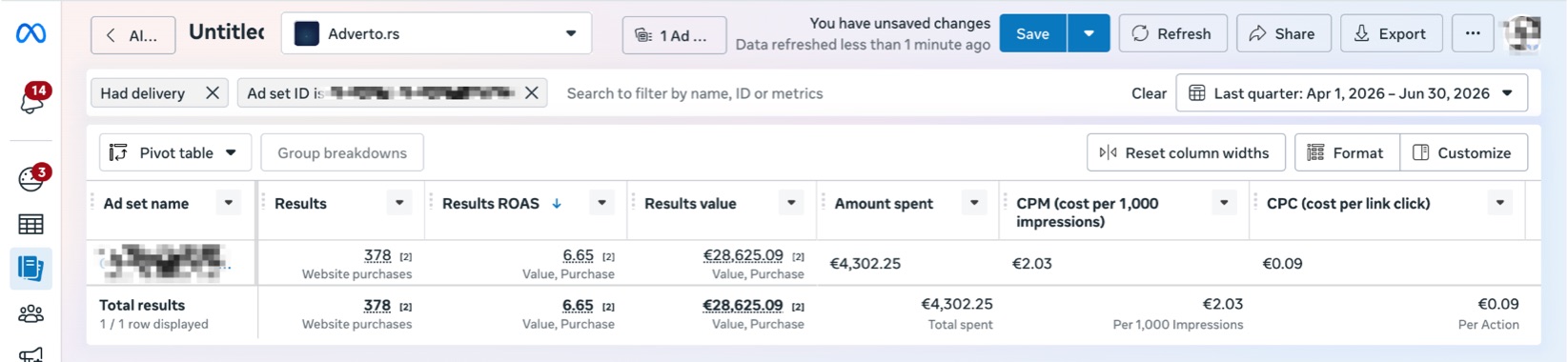This screenshot has width=1568, height=362.
Task: Remove the Ad set ID filter
Action: click(532, 92)
